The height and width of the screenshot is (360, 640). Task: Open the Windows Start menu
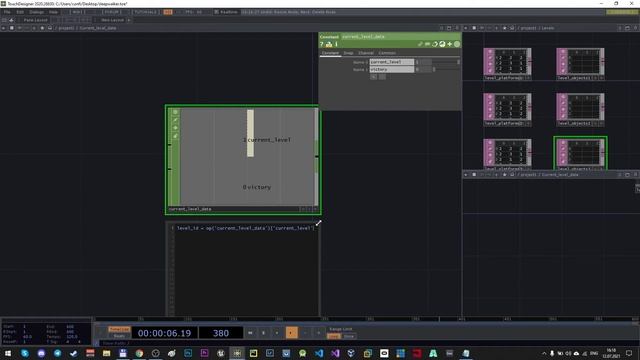coord(8,353)
